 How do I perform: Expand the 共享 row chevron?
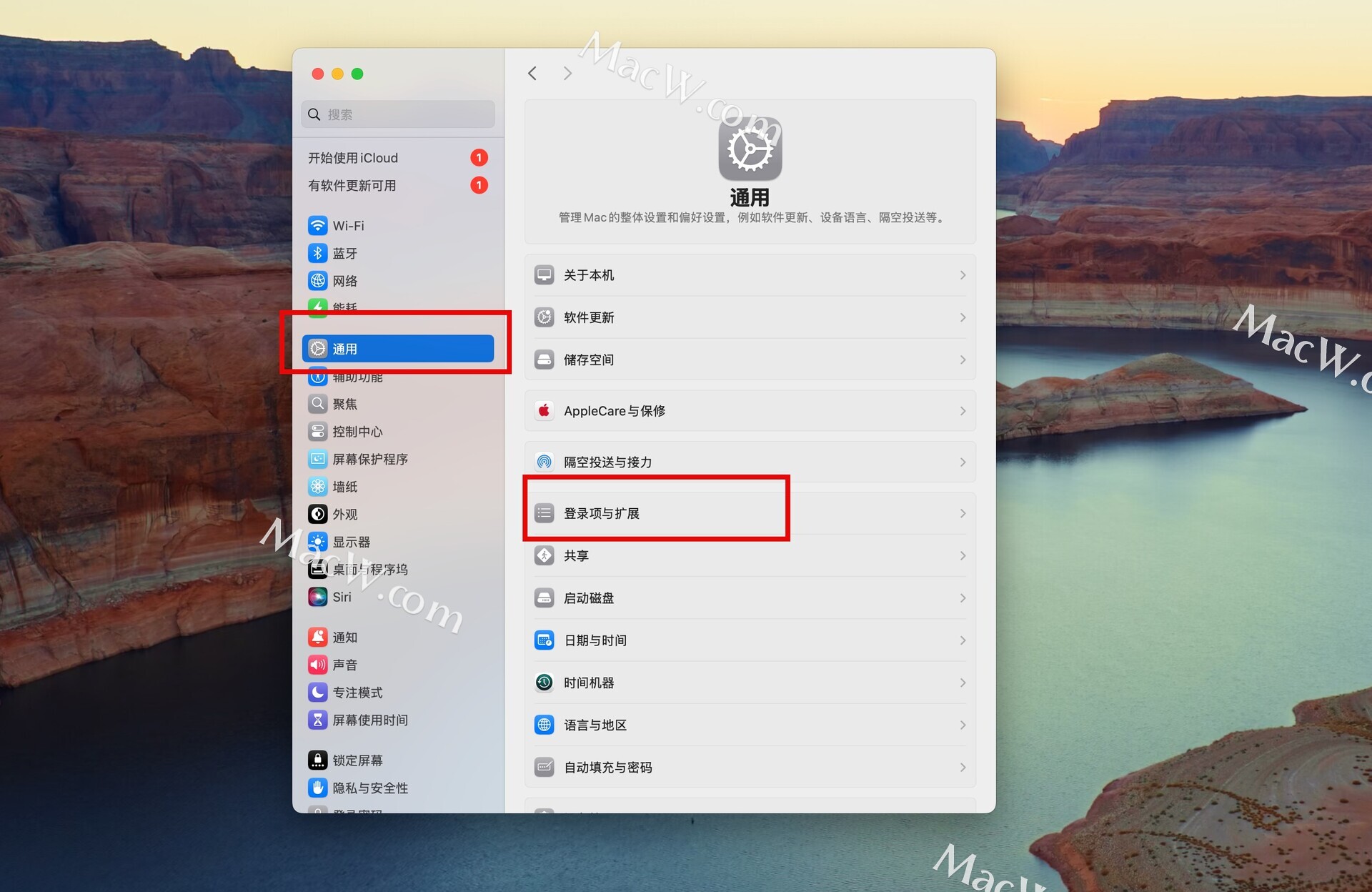pos(963,555)
